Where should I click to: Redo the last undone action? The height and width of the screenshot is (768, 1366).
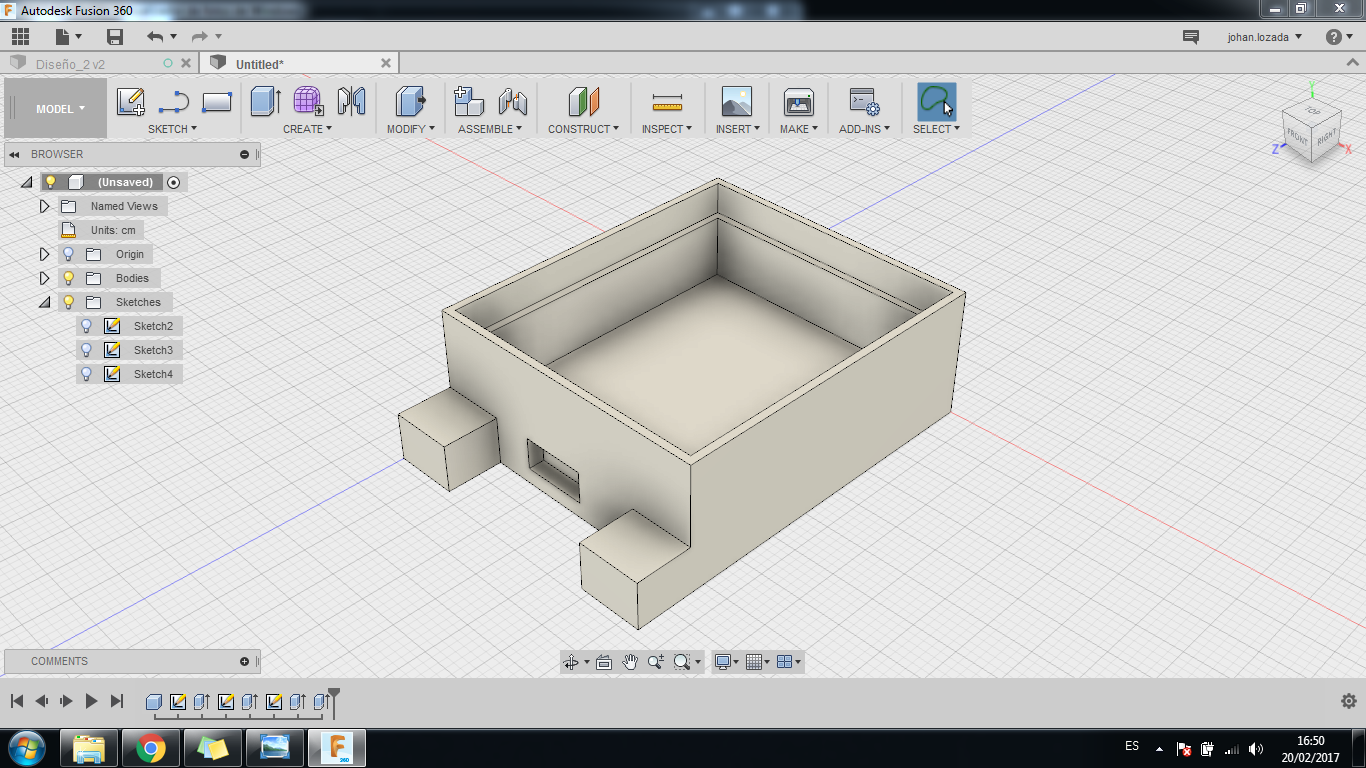199,37
